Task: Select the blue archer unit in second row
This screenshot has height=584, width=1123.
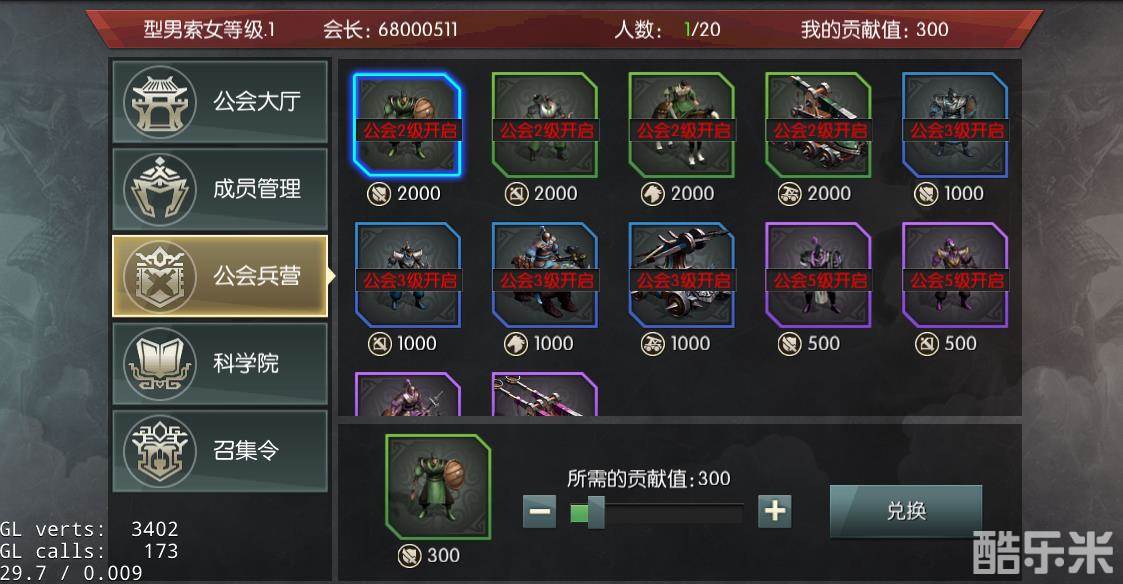Action: tap(408, 275)
